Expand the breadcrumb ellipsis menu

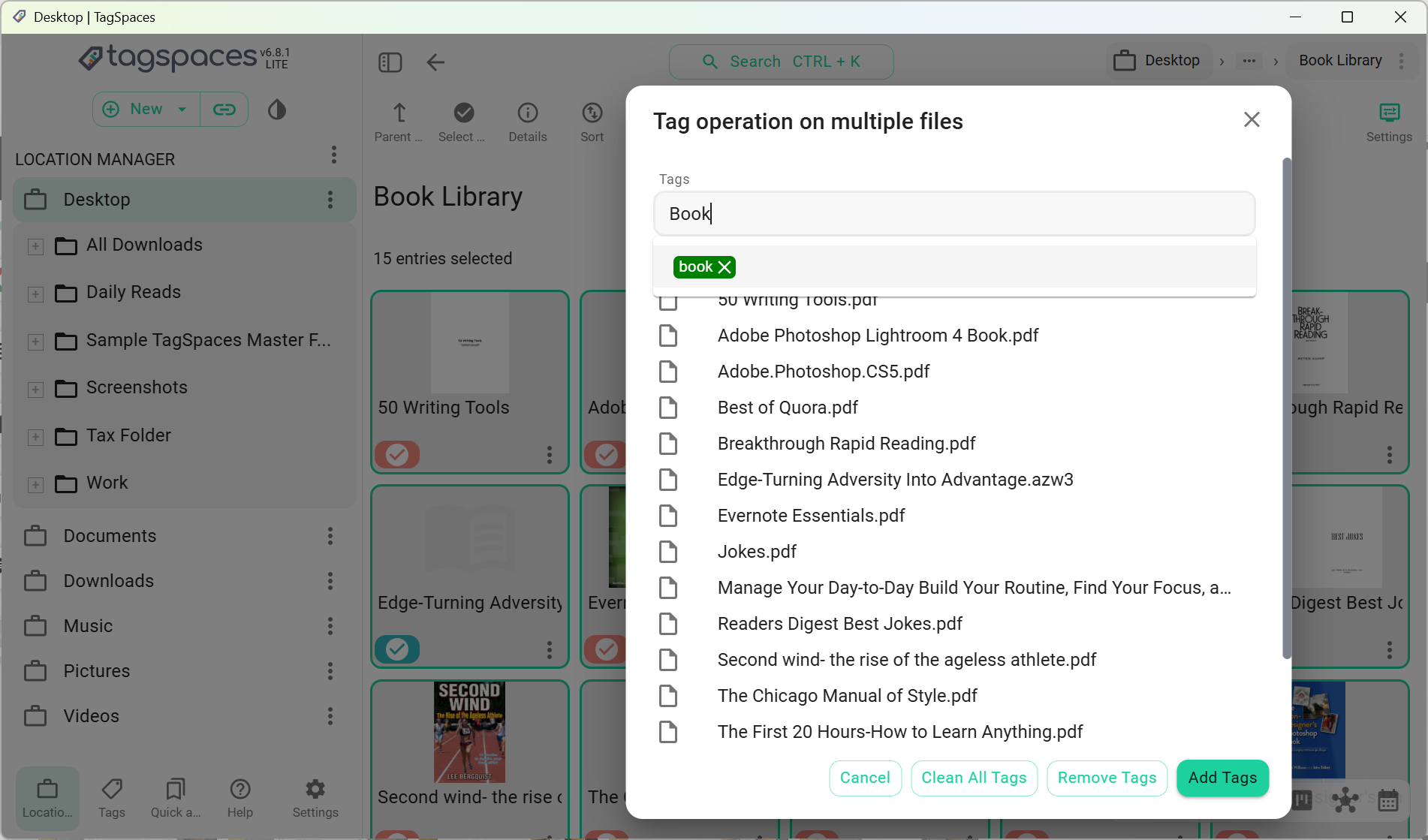coord(1249,61)
